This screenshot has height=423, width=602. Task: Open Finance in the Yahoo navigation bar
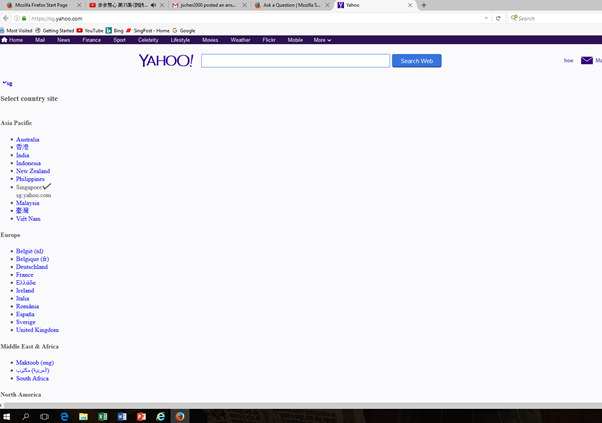91,40
